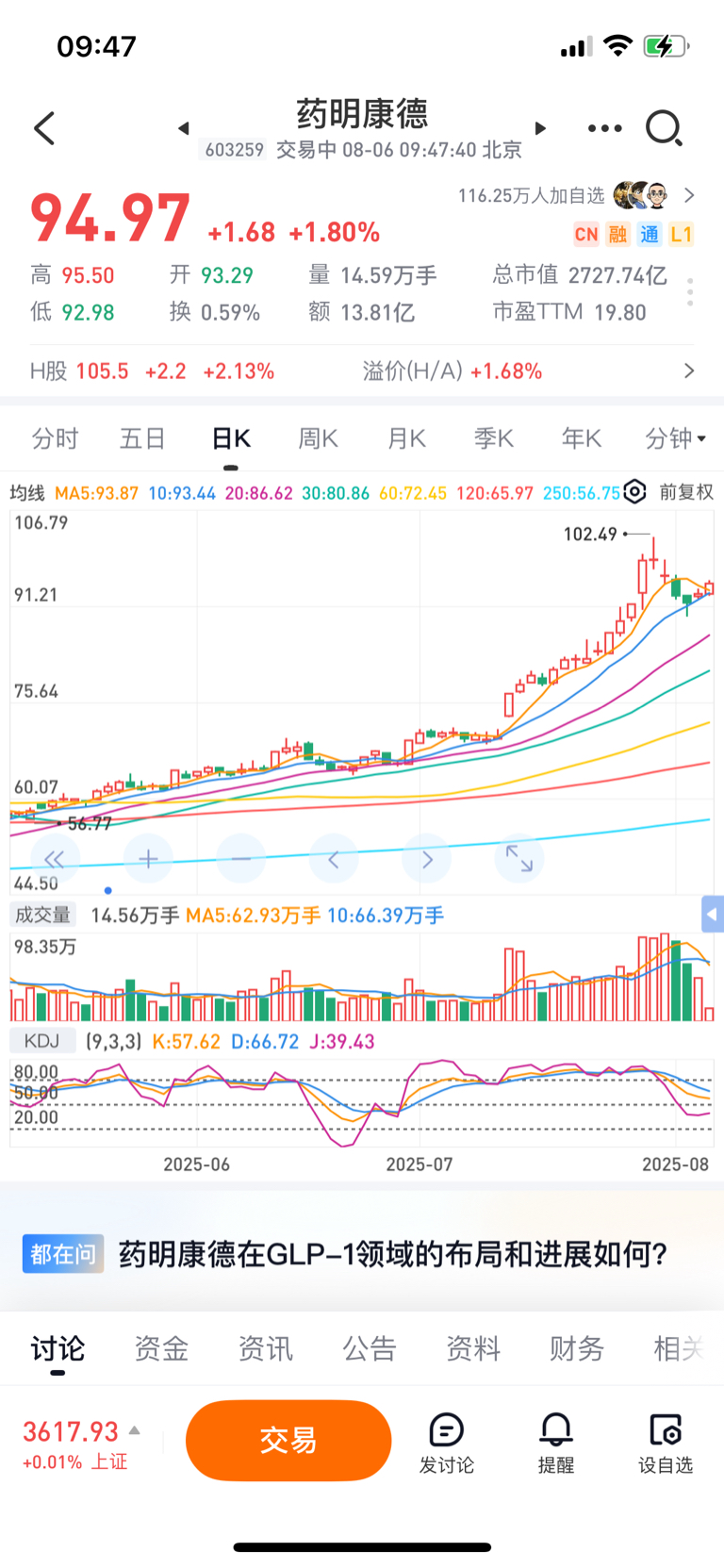
Task: Tap the orange 交易 button
Action: click(x=288, y=1440)
